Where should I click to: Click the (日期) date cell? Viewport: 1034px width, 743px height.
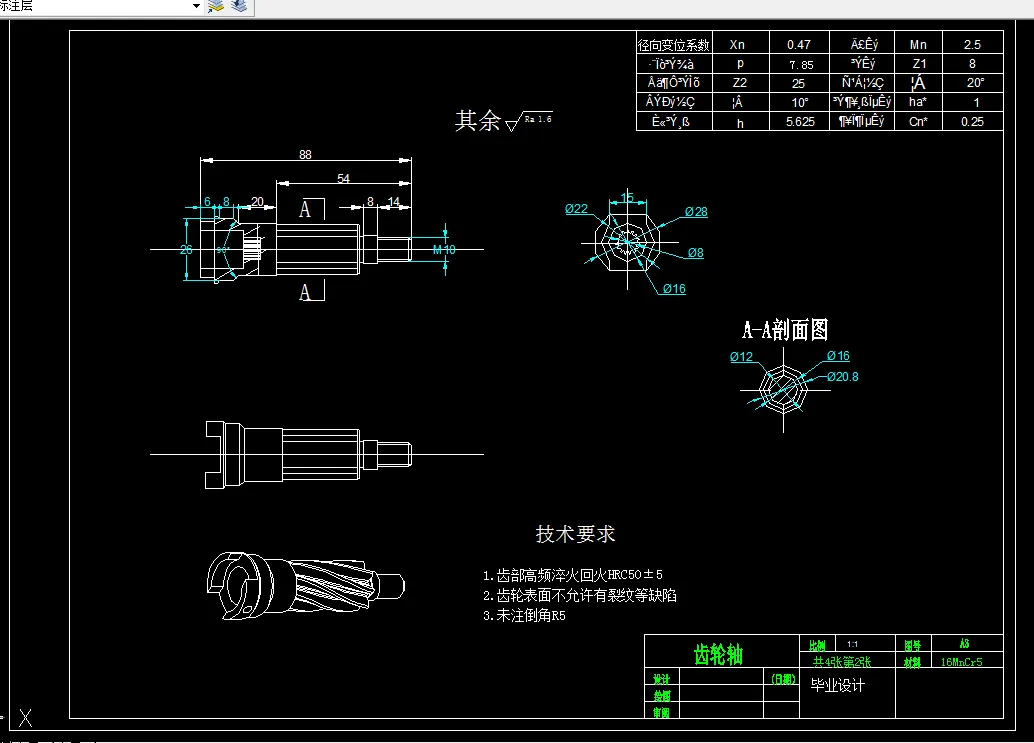(783, 678)
